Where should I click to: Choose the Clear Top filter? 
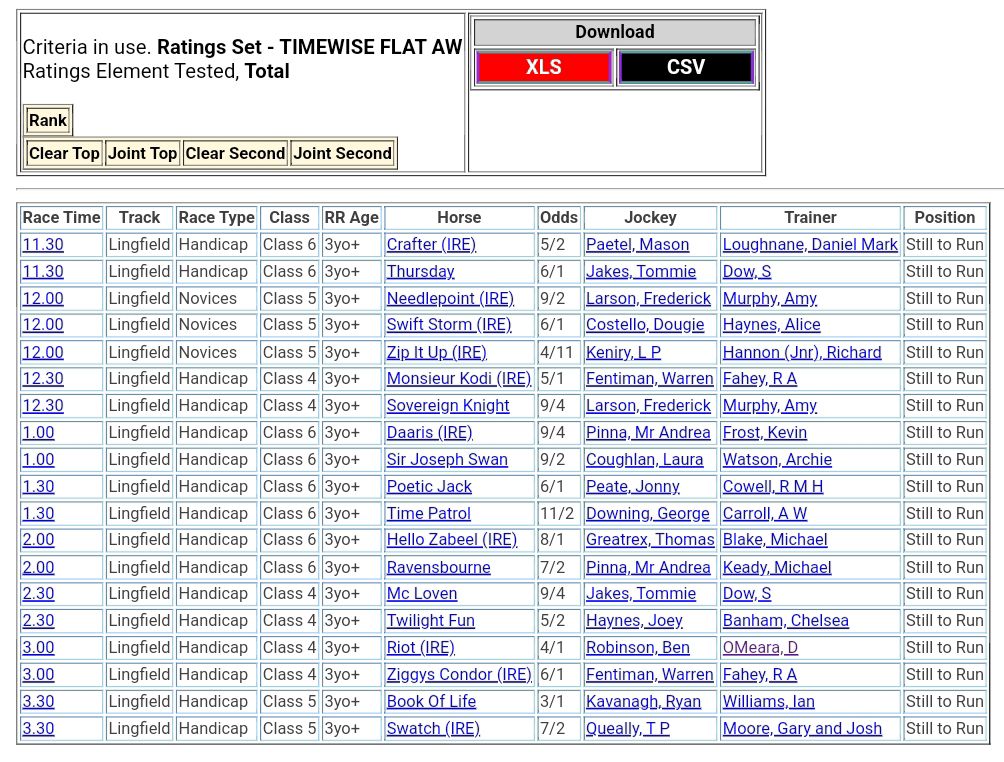(64, 153)
